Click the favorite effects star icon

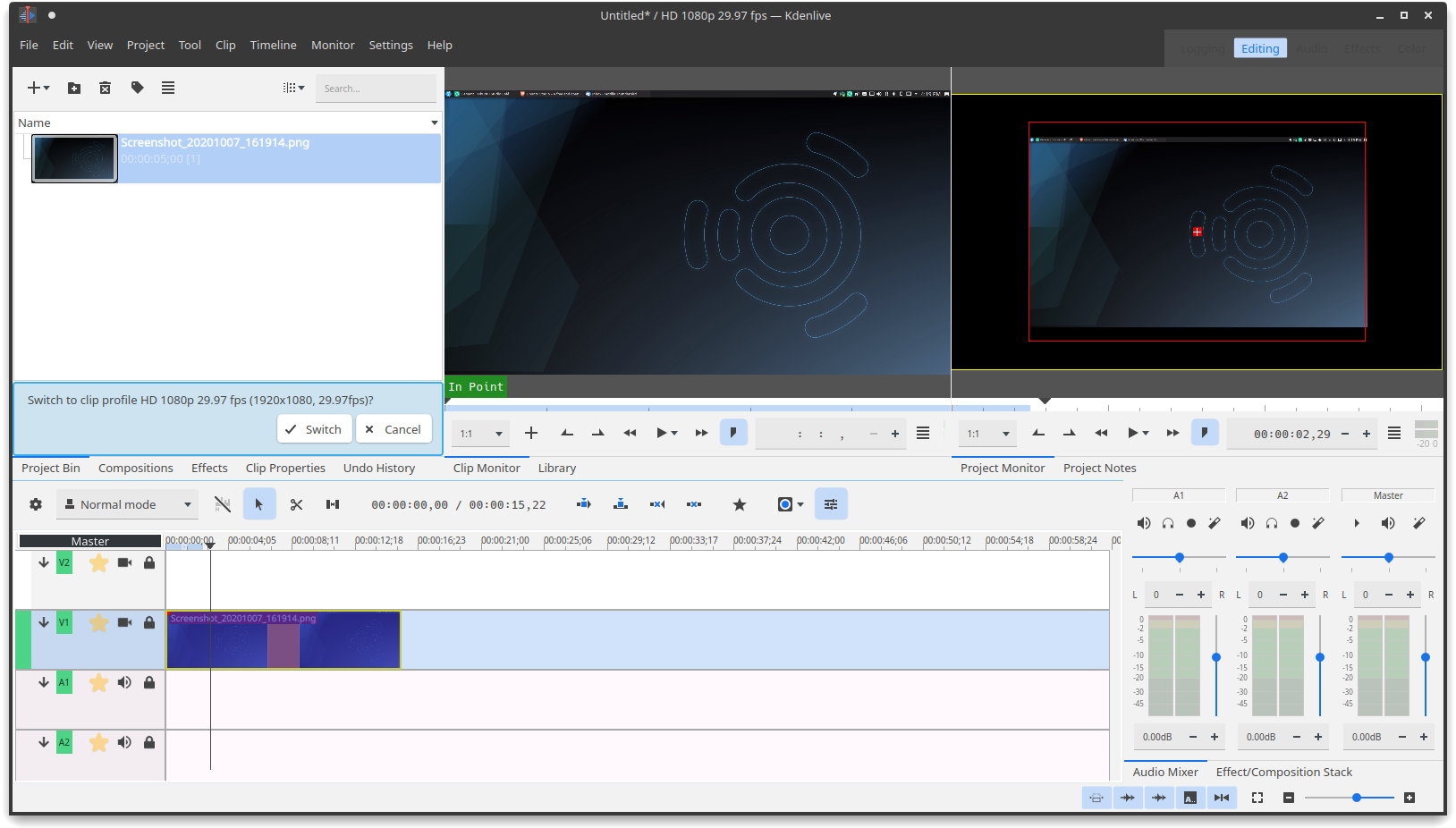(x=740, y=503)
